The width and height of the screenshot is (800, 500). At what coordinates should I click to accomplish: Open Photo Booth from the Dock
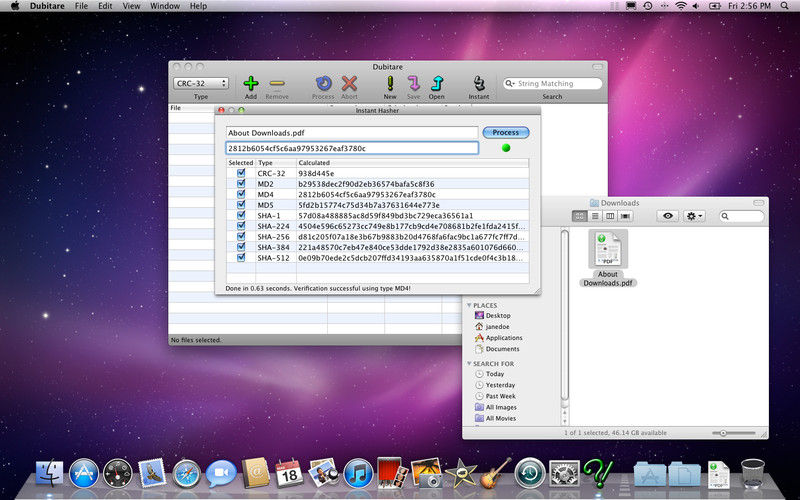point(392,472)
